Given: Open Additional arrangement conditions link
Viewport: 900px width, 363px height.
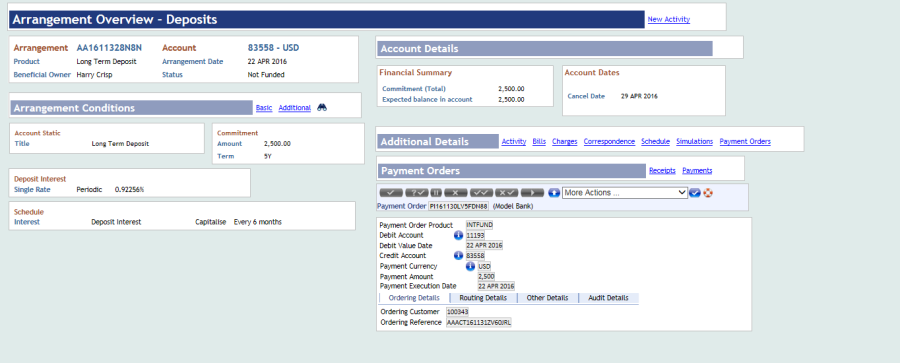Looking at the screenshot, I should (294, 107).
